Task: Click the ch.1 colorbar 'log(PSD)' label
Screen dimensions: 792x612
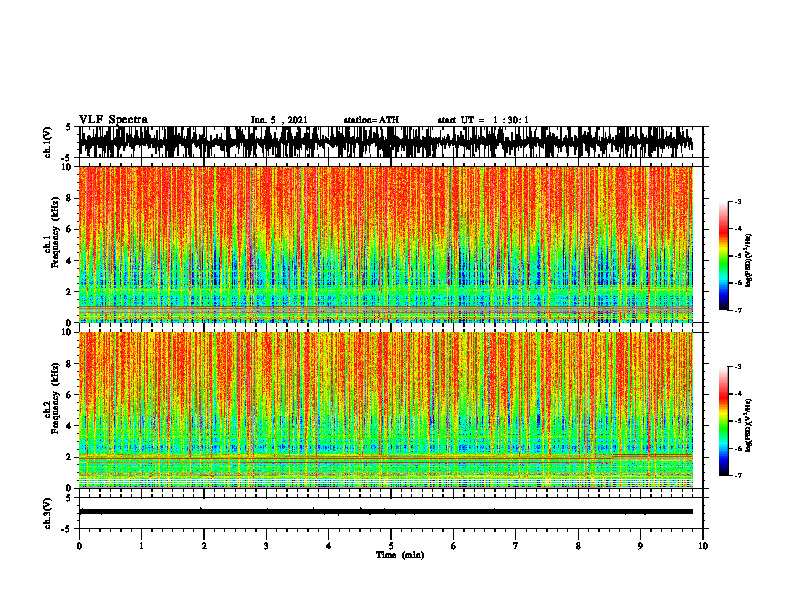Action: [749, 261]
